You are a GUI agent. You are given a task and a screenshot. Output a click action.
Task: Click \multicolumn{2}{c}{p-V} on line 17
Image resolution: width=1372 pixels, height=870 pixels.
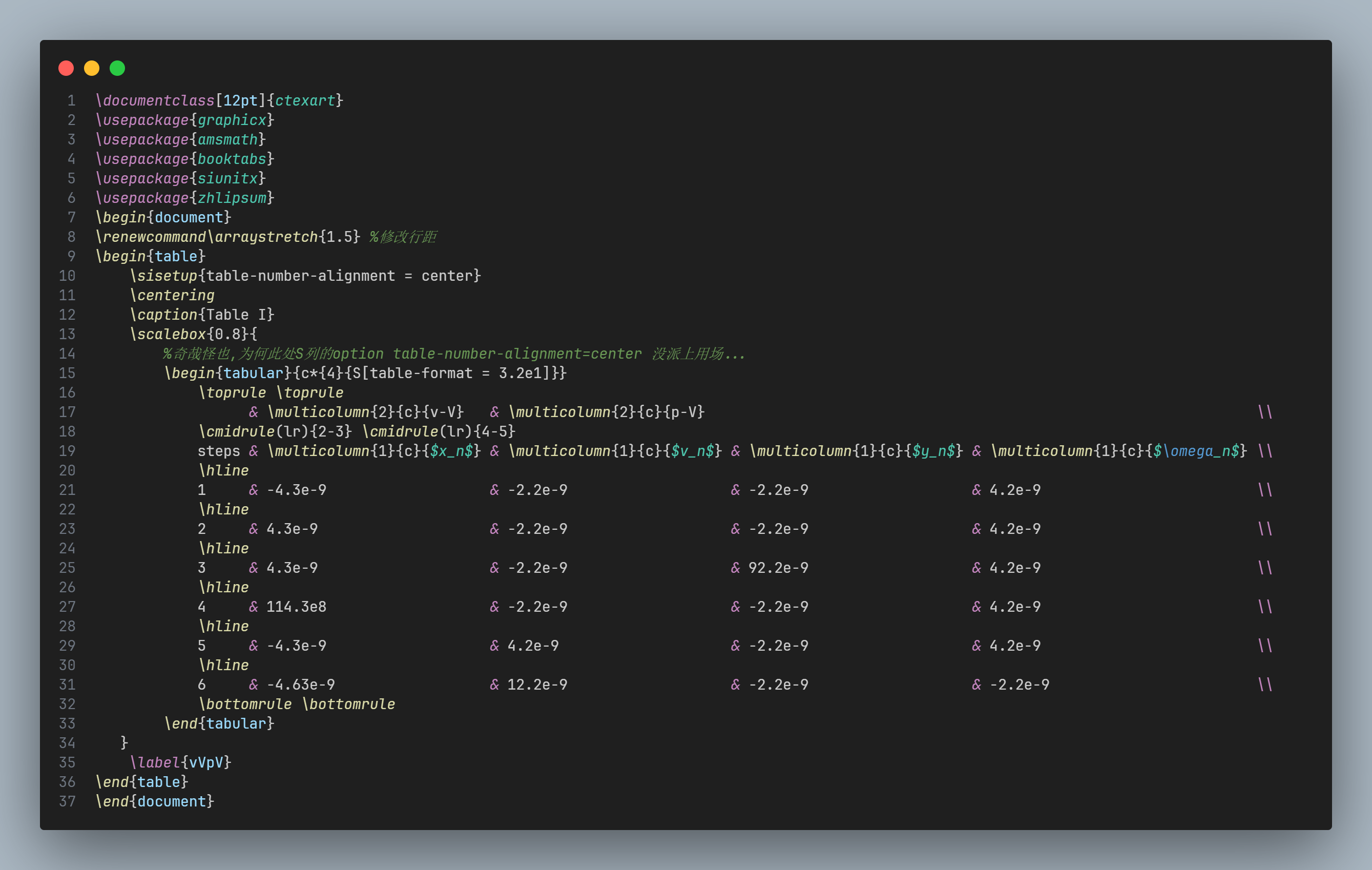606,412
